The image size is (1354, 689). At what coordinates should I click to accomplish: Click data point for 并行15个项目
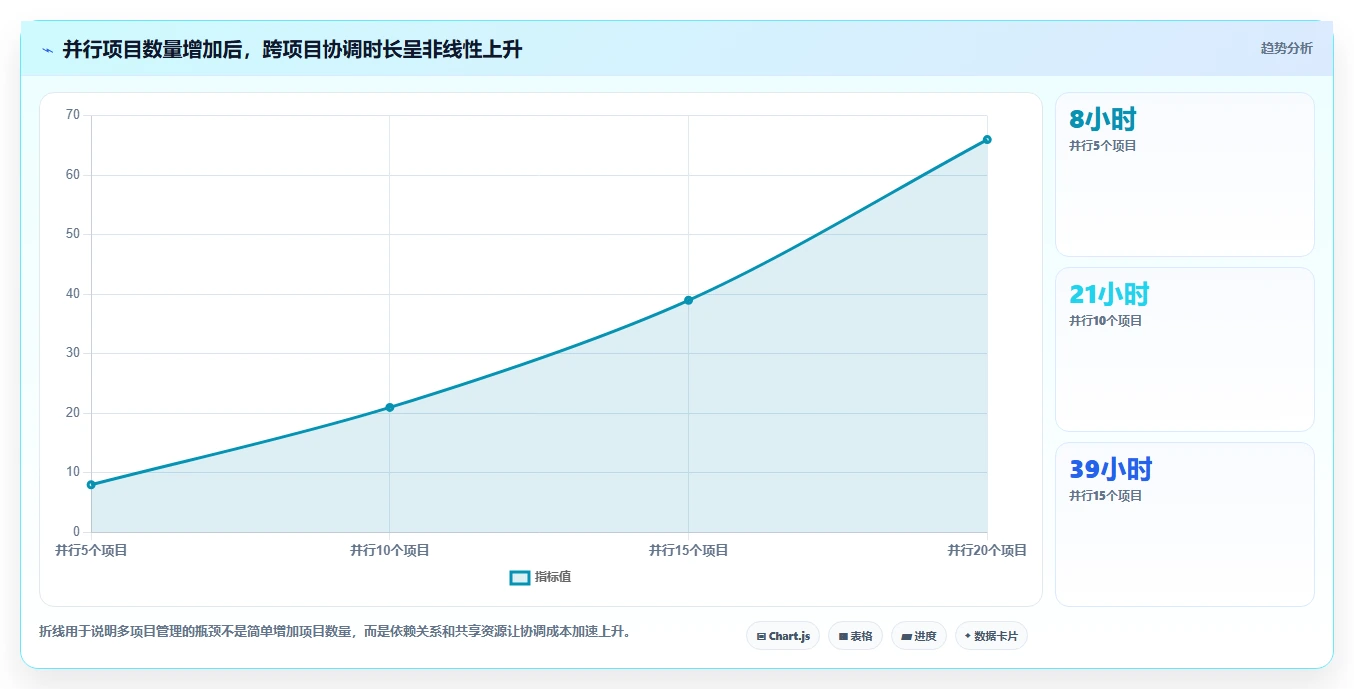688,300
